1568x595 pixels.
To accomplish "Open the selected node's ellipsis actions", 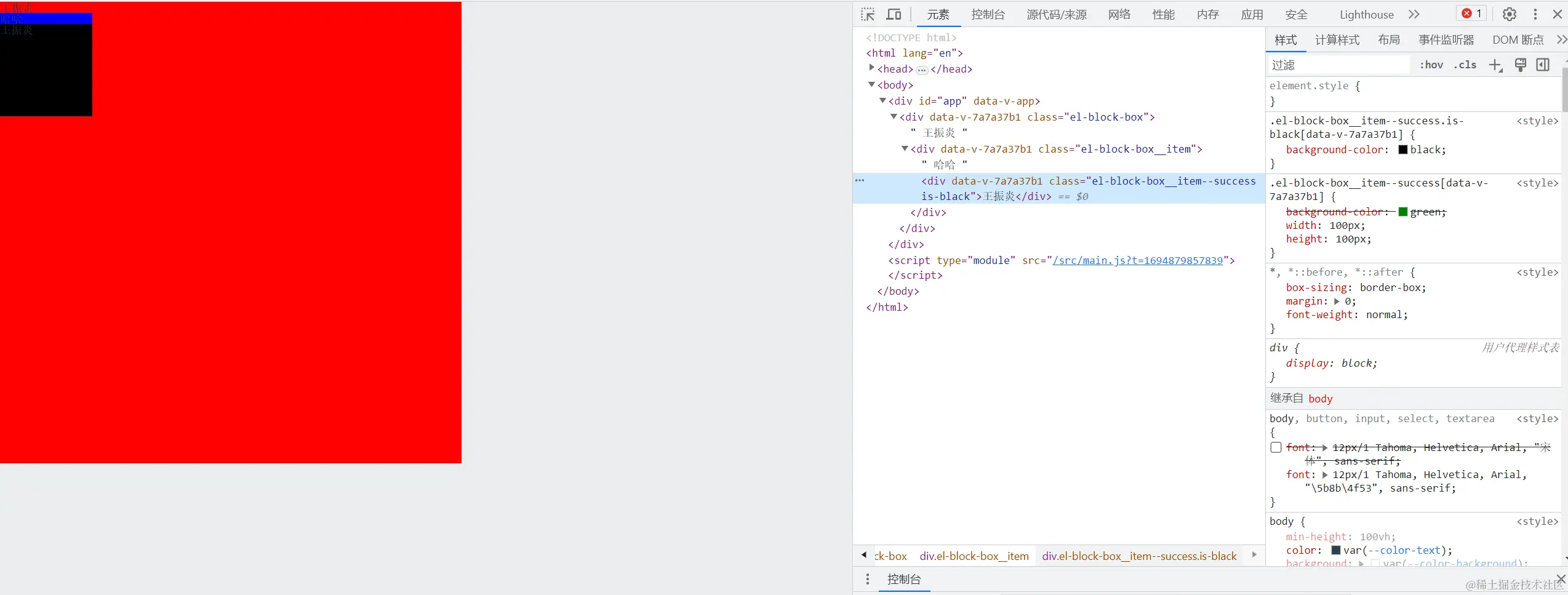I will click(860, 180).
